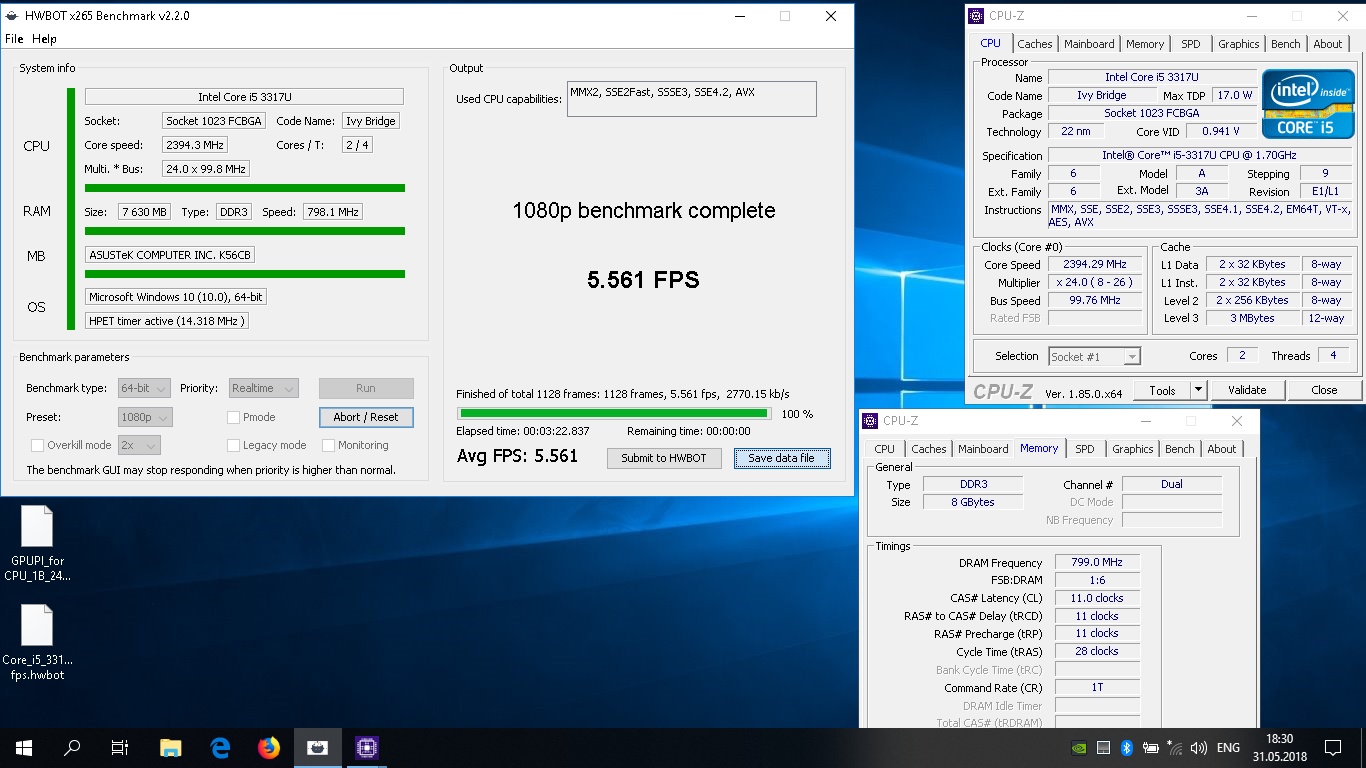
Task: Enable the Monitoring checkbox
Action: pos(328,445)
